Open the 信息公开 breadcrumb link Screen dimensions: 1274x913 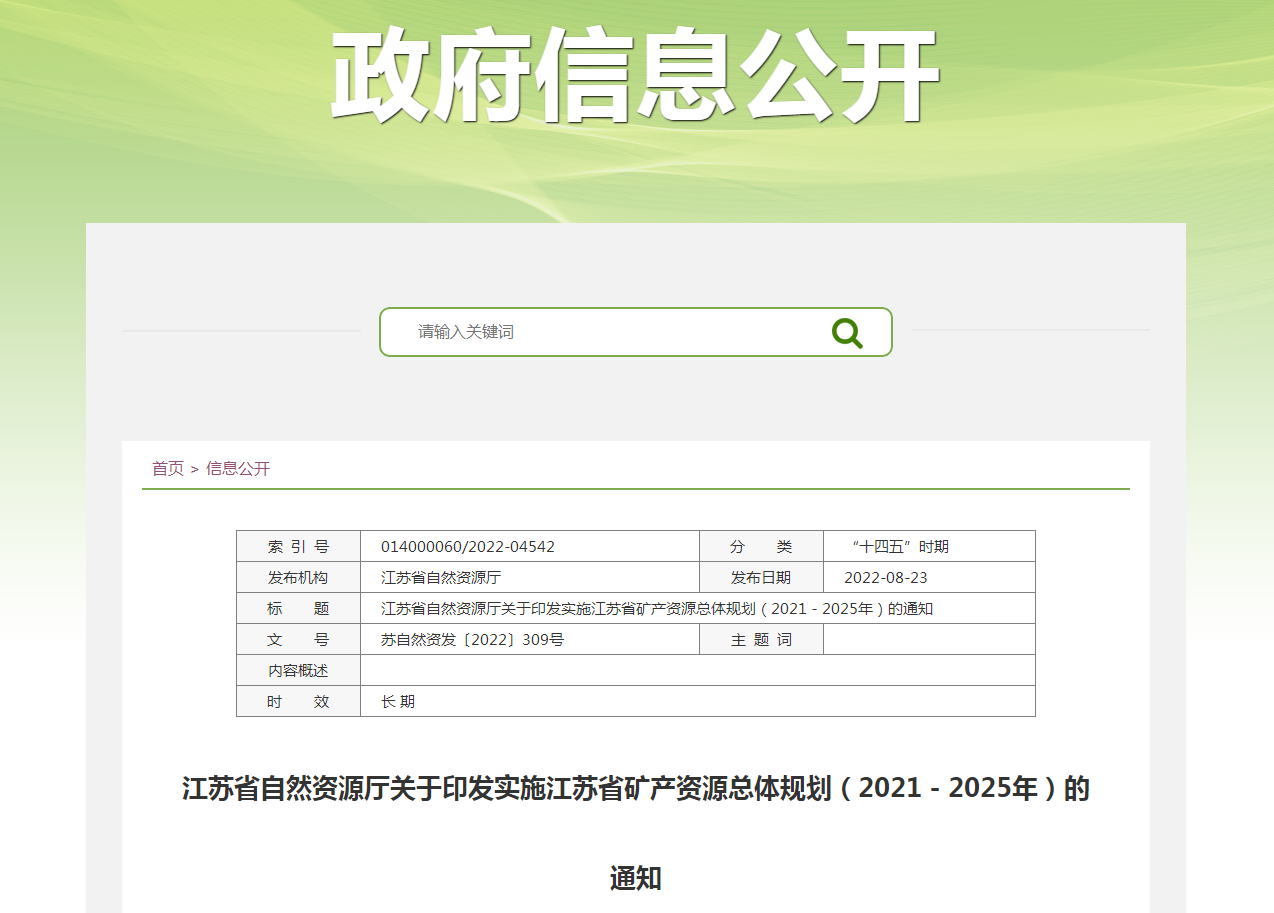coord(238,468)
